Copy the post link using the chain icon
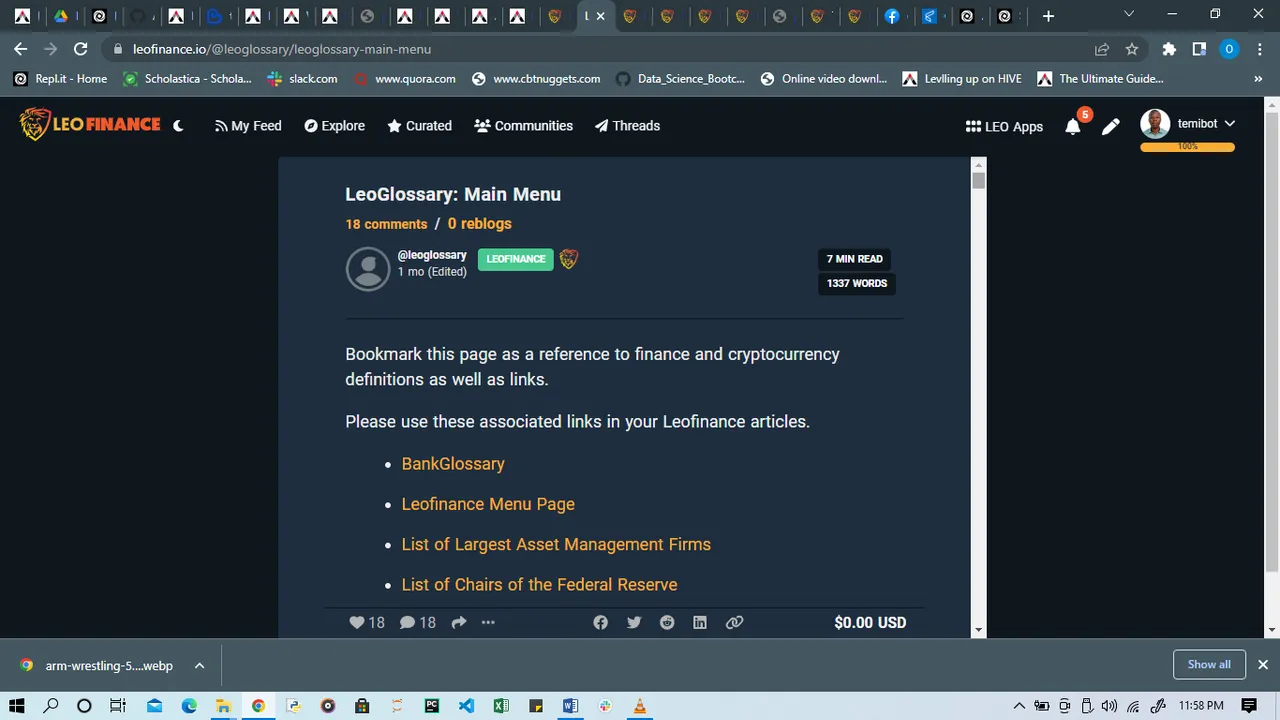Viewport: 1280px width, 720px height. 734,622
